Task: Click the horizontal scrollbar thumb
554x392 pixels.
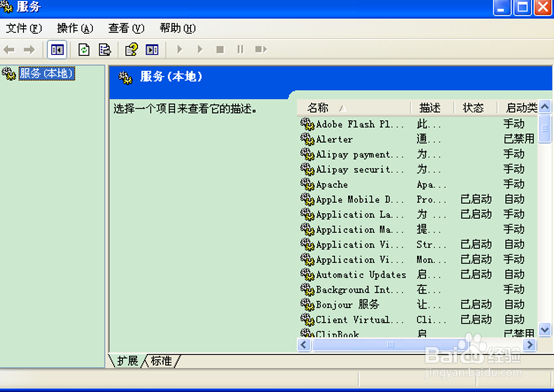Action: tap(390, 344)
